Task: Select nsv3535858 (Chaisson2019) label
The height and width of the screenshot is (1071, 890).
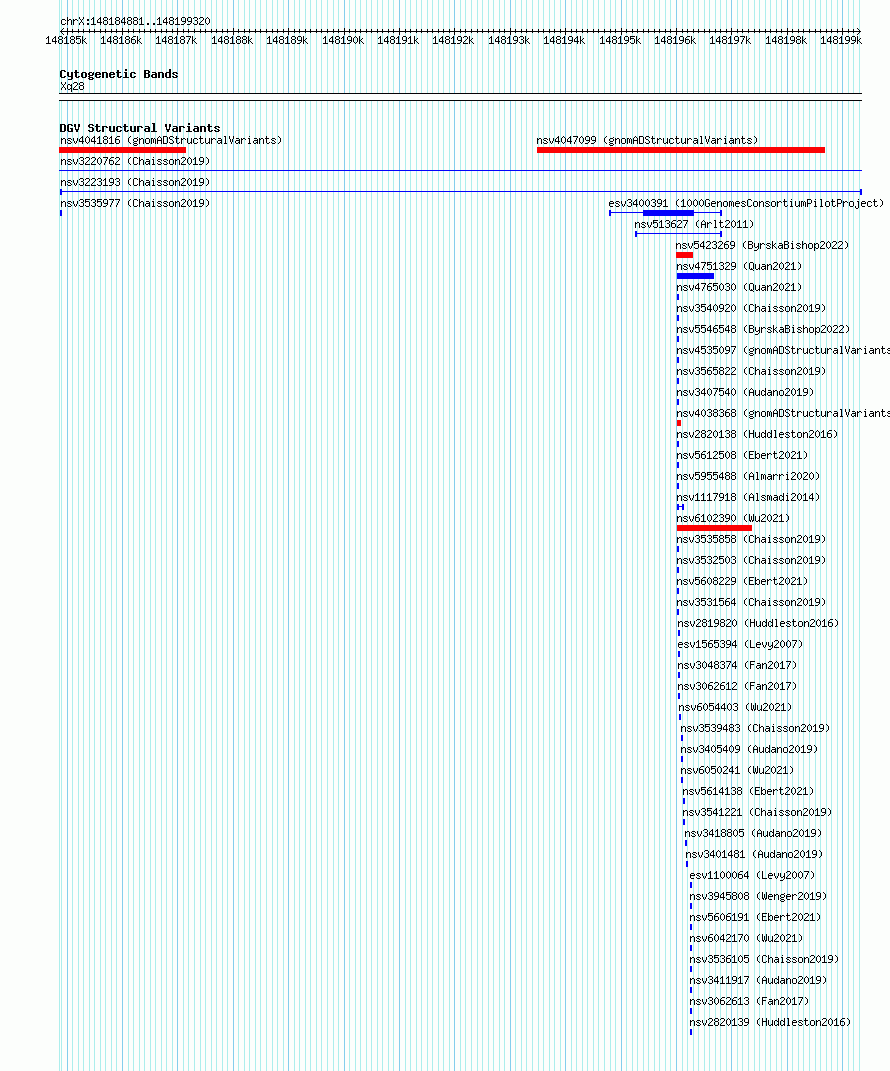Action: coord(751,540)
